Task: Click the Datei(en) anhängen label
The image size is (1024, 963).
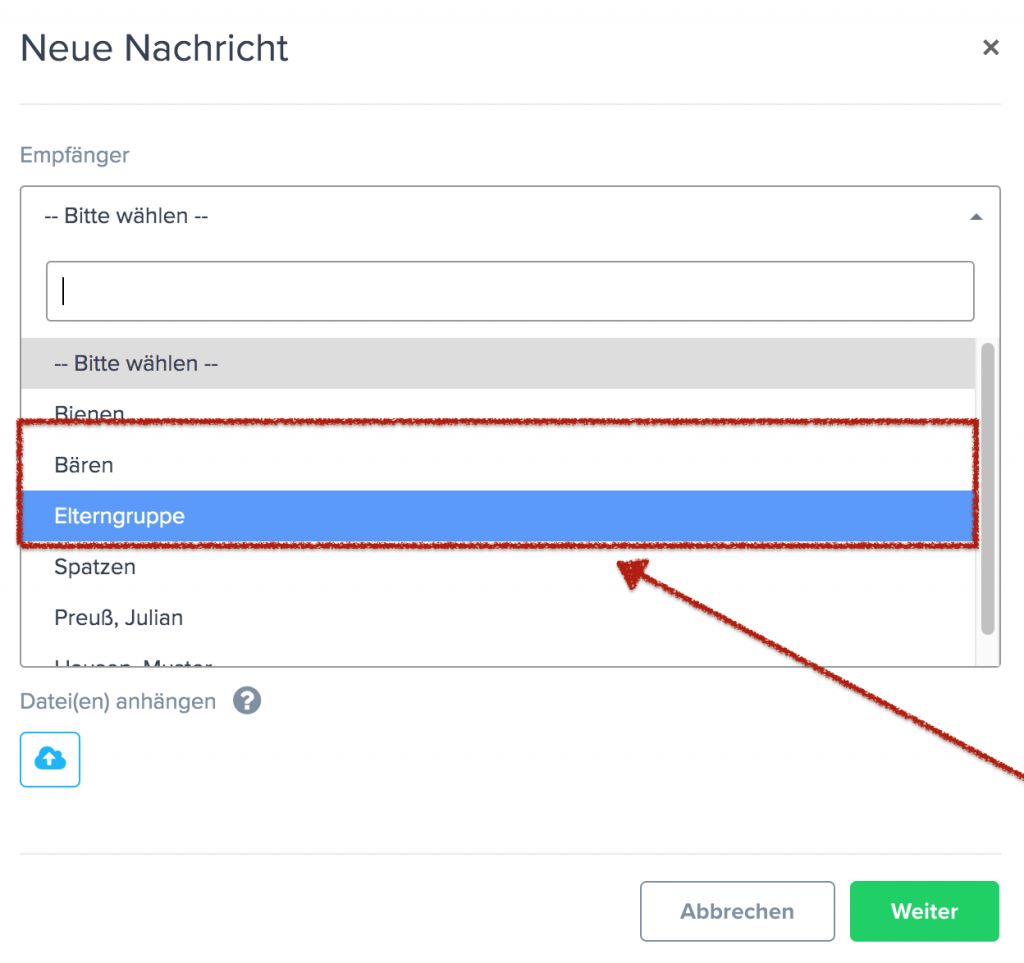Action: [118, 701]
